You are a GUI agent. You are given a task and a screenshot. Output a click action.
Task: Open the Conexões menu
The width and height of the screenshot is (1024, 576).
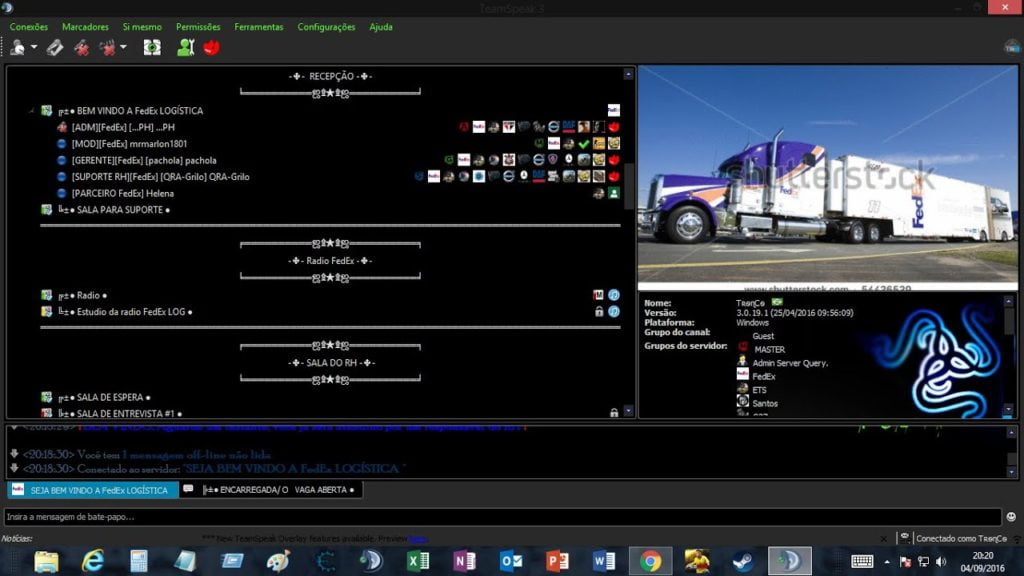pos(29,27)
